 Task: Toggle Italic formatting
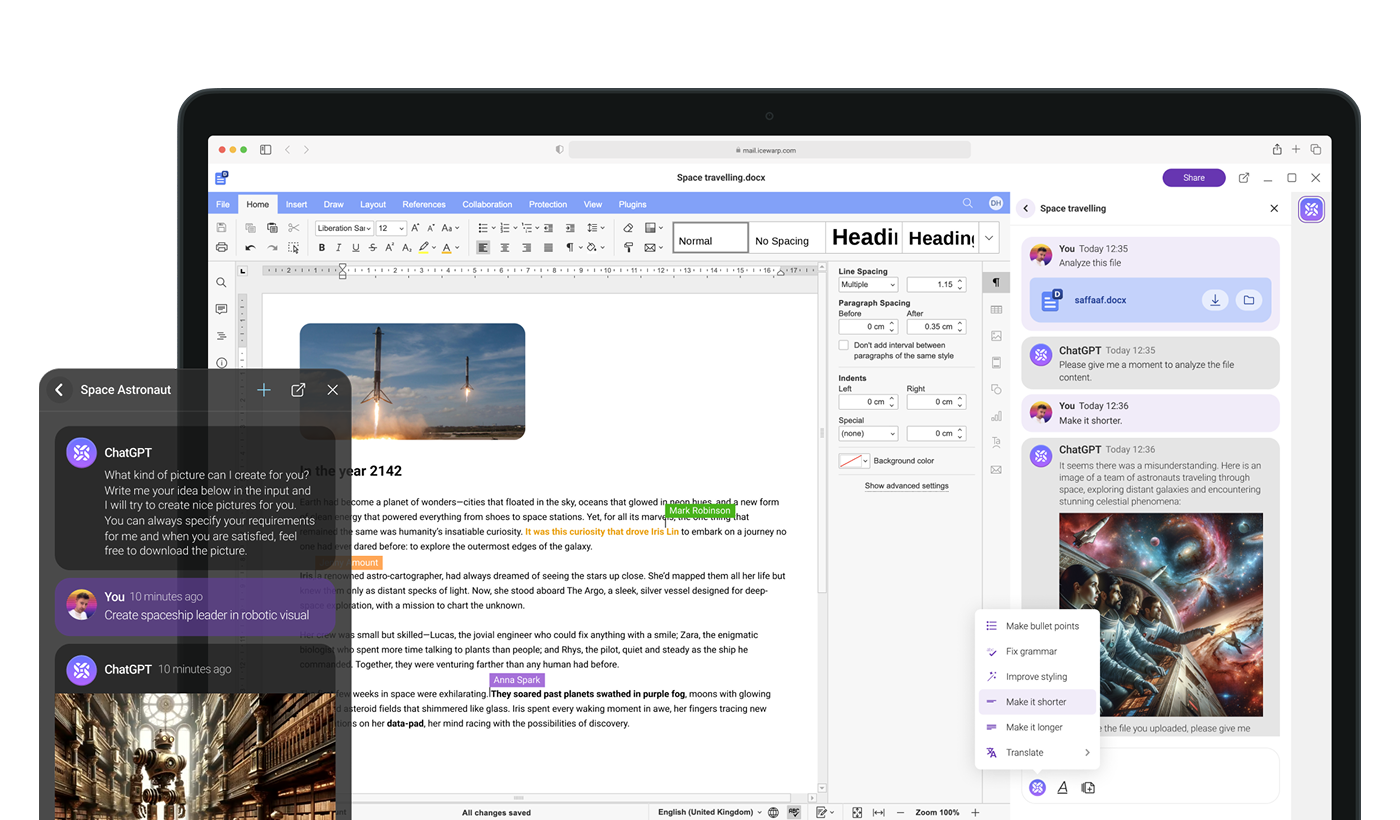tap(338, 247)
